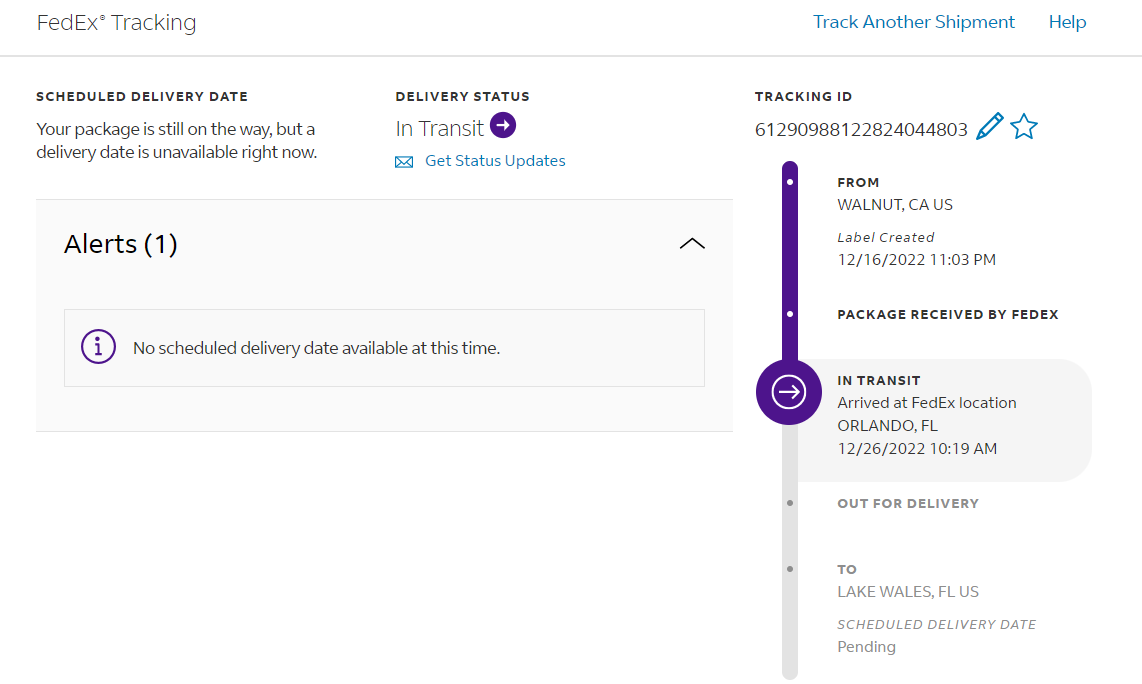Edit tracking ID with pencil icon

989,127
